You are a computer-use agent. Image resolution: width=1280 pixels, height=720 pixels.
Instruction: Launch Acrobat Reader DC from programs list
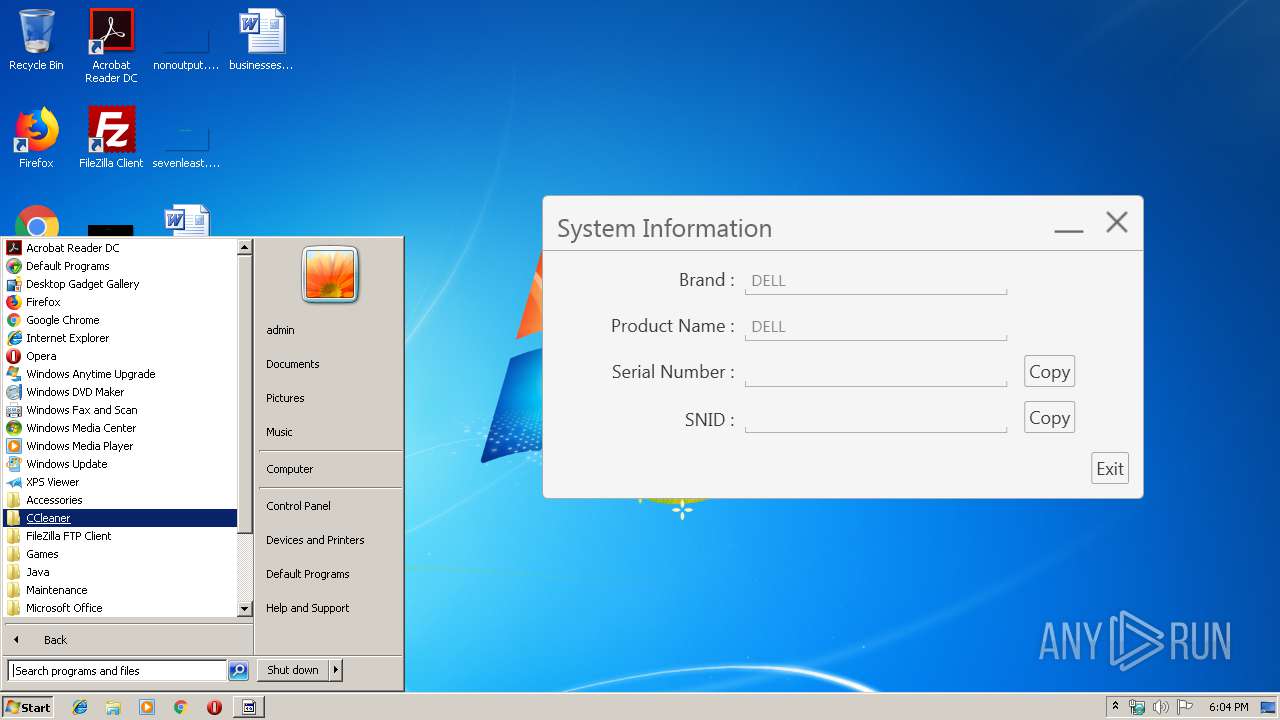pyautogui.click(x=120, y=248)
